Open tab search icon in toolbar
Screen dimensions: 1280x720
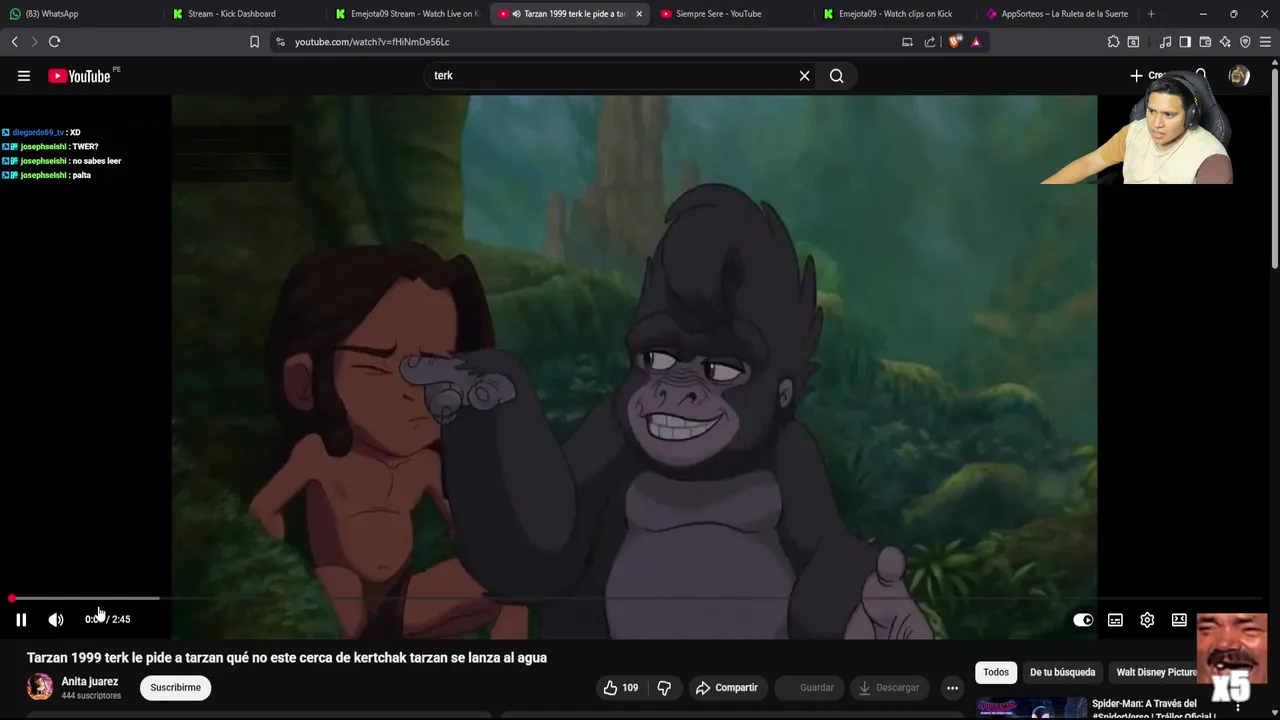click(x=1133, y=42)
